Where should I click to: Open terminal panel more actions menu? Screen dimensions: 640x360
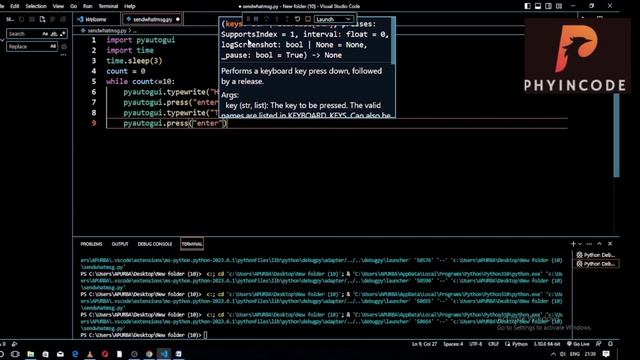(589, 244)
